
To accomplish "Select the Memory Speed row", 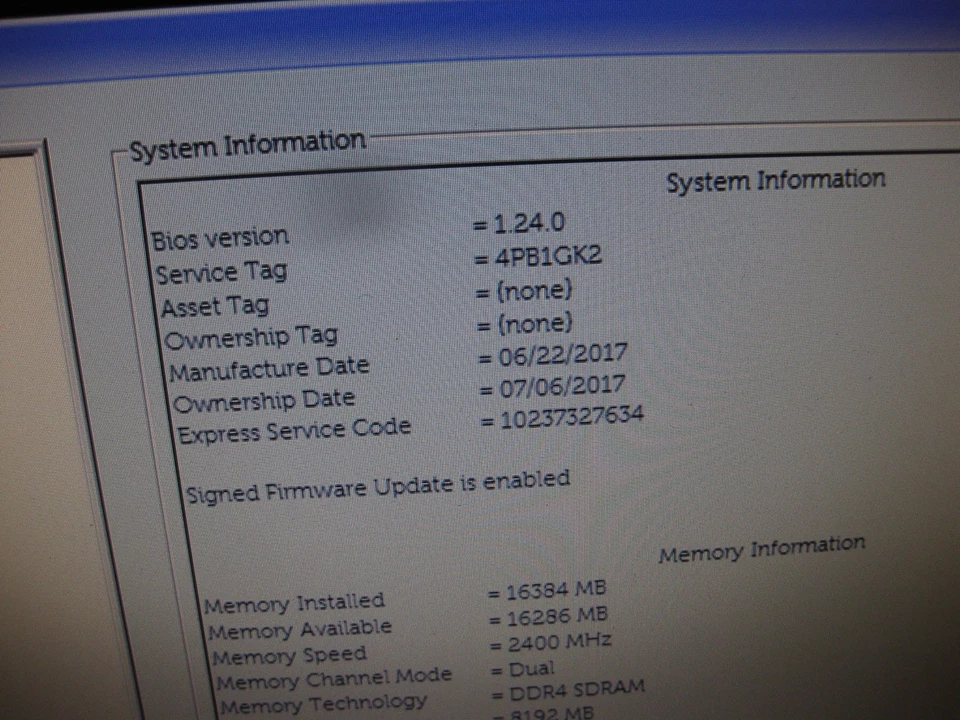I will 289,655.
